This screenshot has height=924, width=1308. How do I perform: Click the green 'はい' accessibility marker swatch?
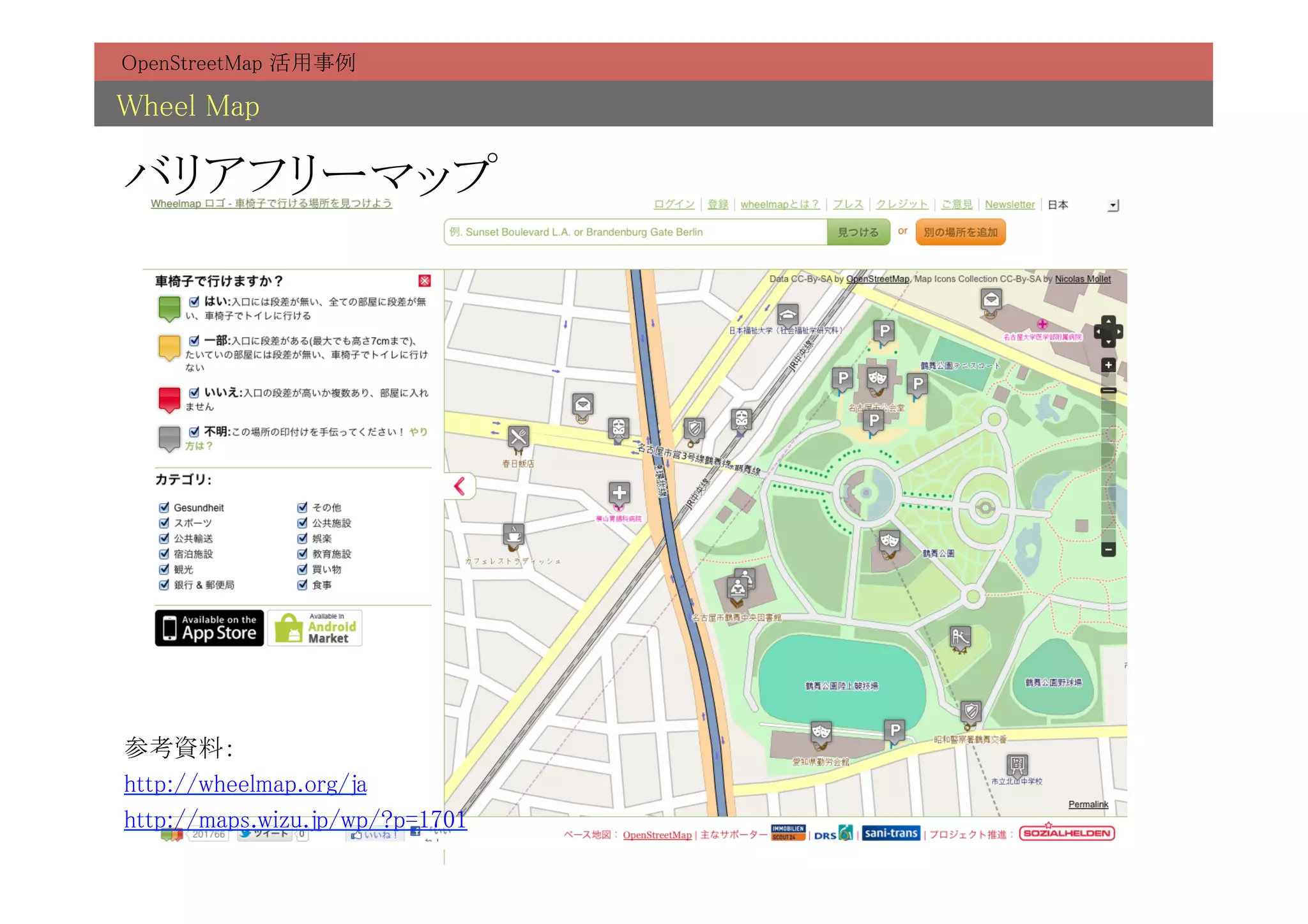tap(169, 309)
